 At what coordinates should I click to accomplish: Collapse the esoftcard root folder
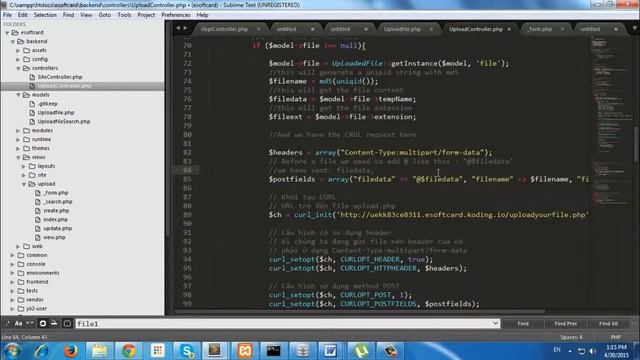7,33
